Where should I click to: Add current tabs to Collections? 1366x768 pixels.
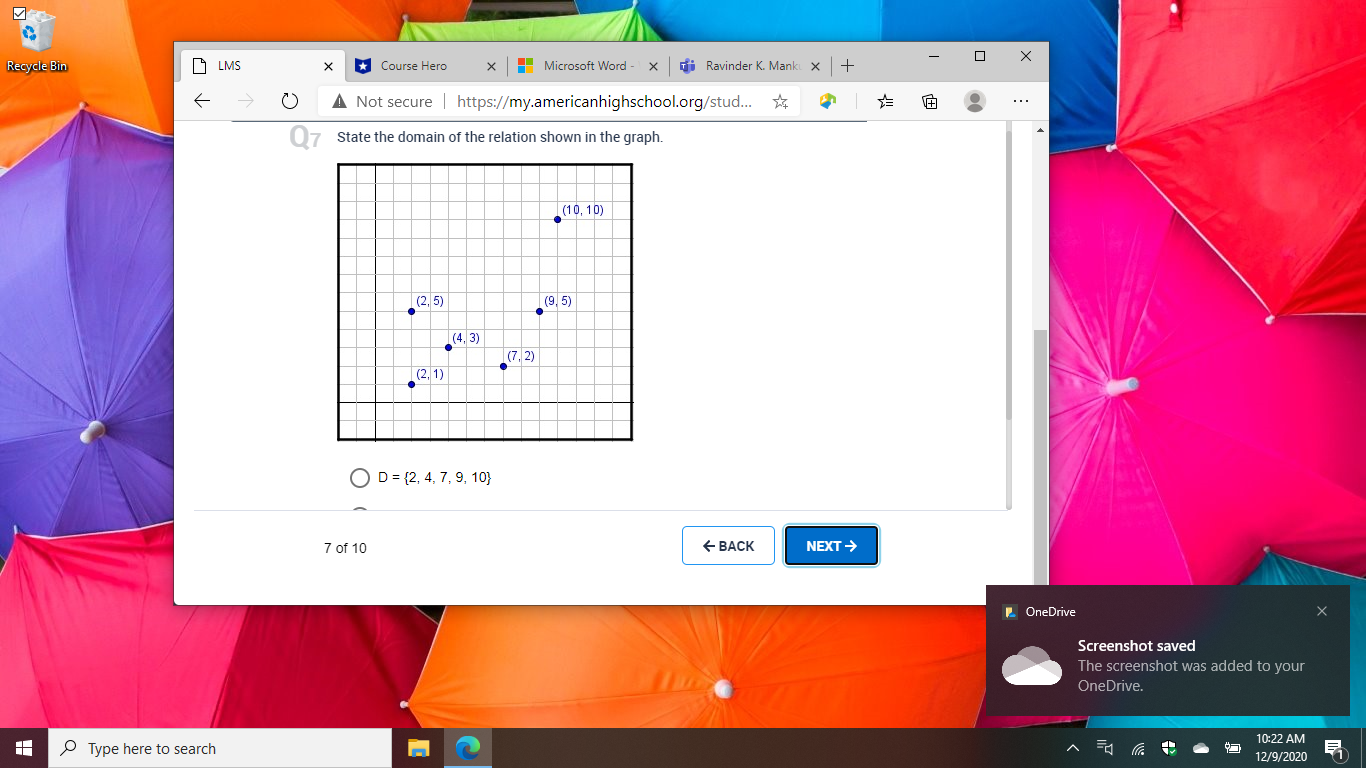click(929, 101)
